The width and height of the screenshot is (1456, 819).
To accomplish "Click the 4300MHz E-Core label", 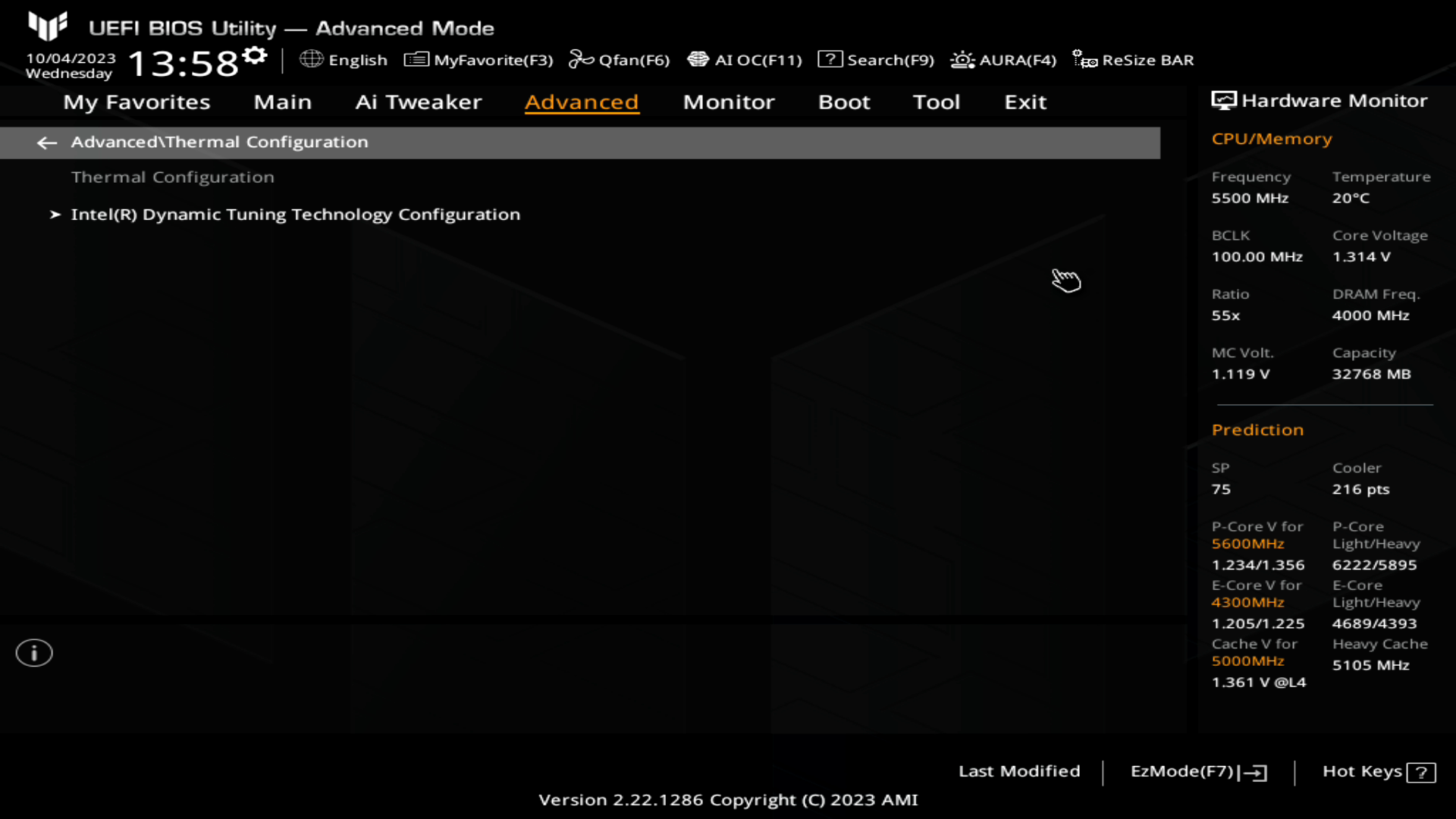I will click(x=1247, y=602).
